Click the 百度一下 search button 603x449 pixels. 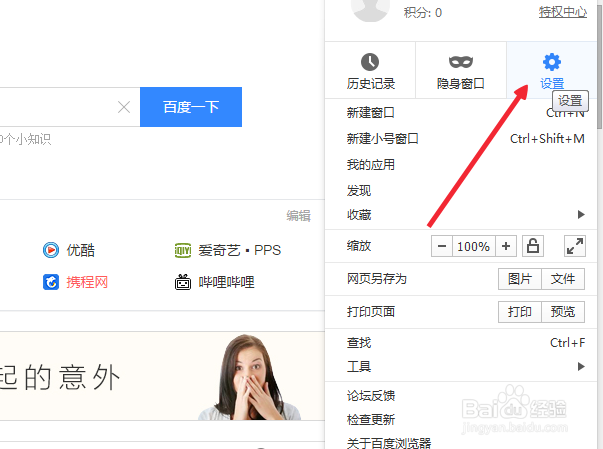(191, 107)
